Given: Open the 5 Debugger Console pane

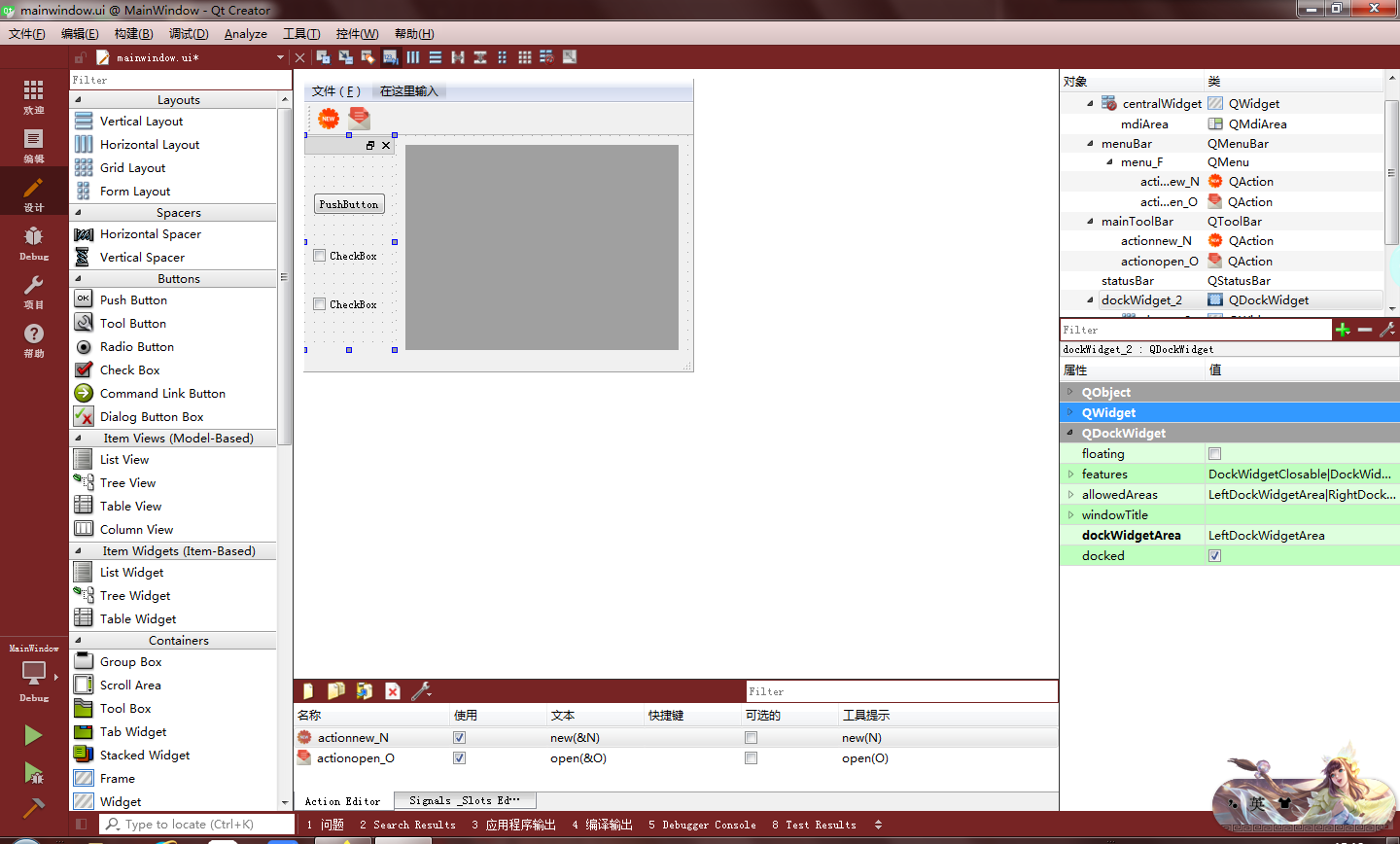Looking at the screenshot, I should 702,824.
